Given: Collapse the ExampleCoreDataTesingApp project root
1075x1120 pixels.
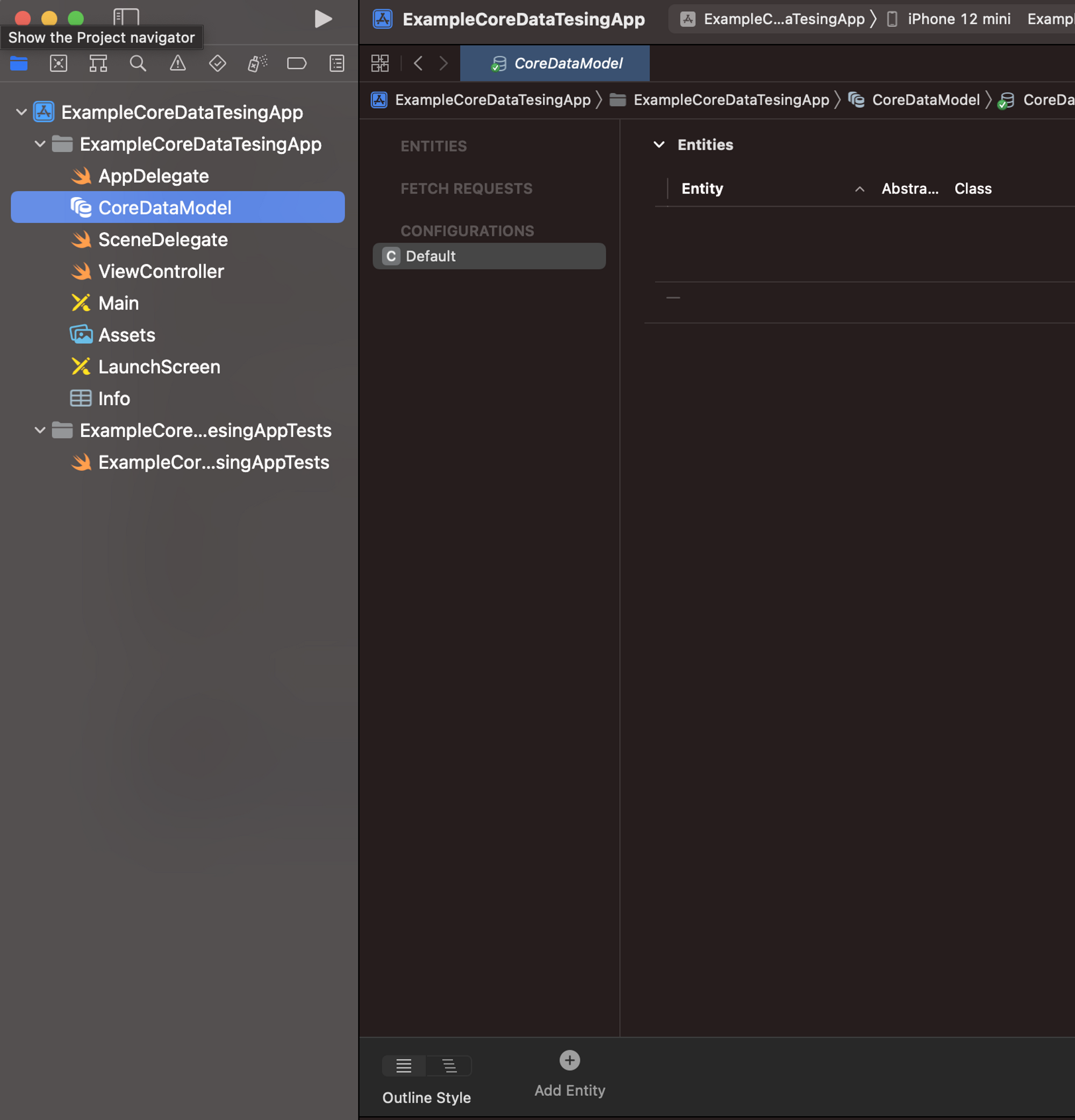Looking at the screenshot, I should point(21,112).
